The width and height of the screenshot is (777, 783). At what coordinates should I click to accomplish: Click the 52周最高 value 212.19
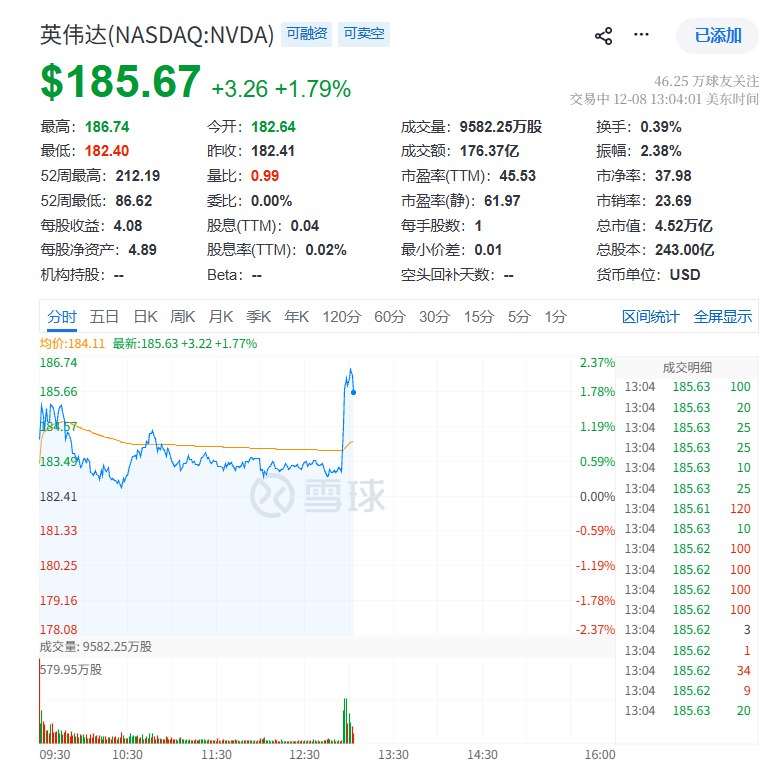click(x=138, y=176)
